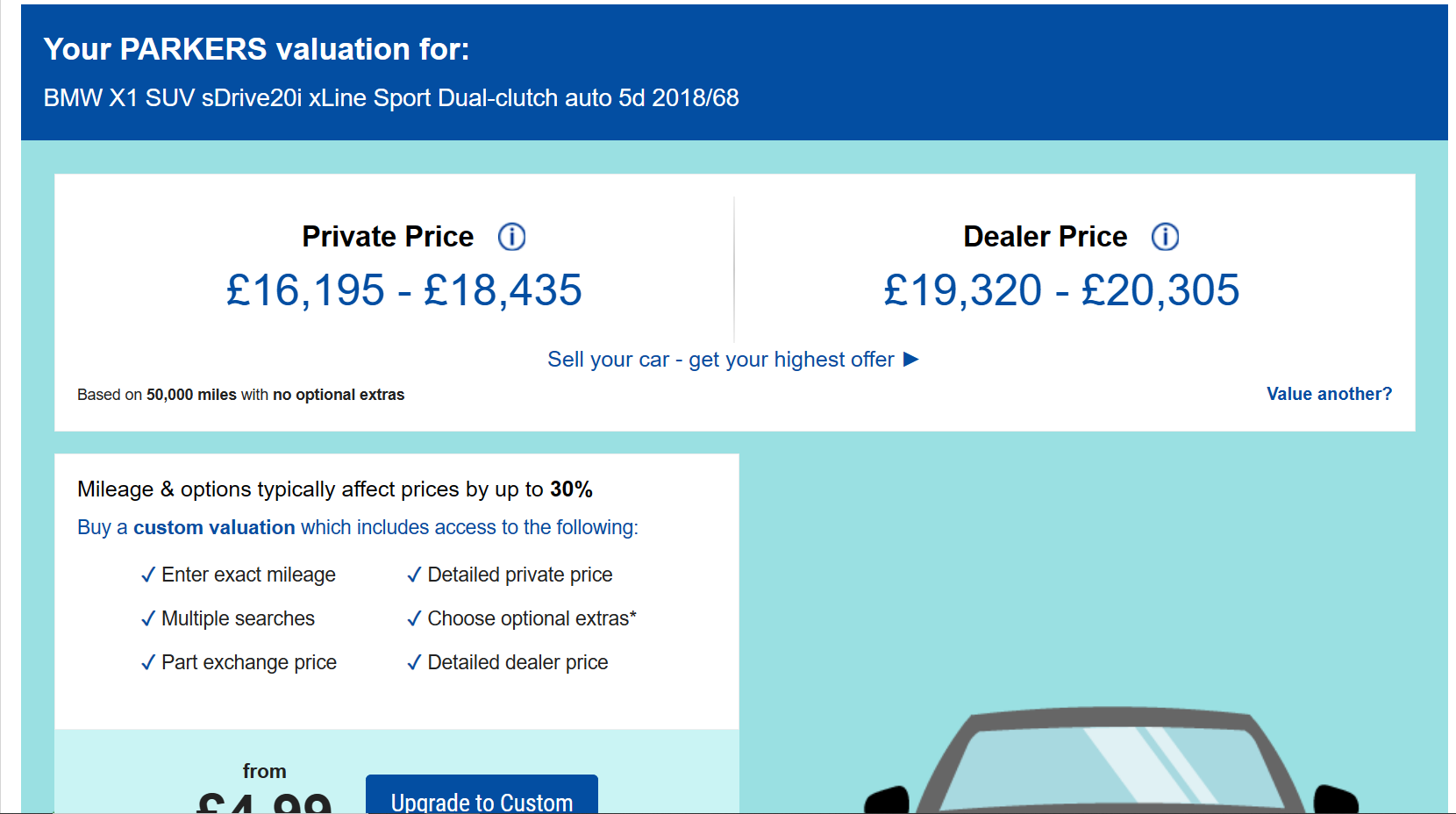
Task: Click the Detailed dealer price checkmark
Action: pyautogui.click(x=414, y=663)
